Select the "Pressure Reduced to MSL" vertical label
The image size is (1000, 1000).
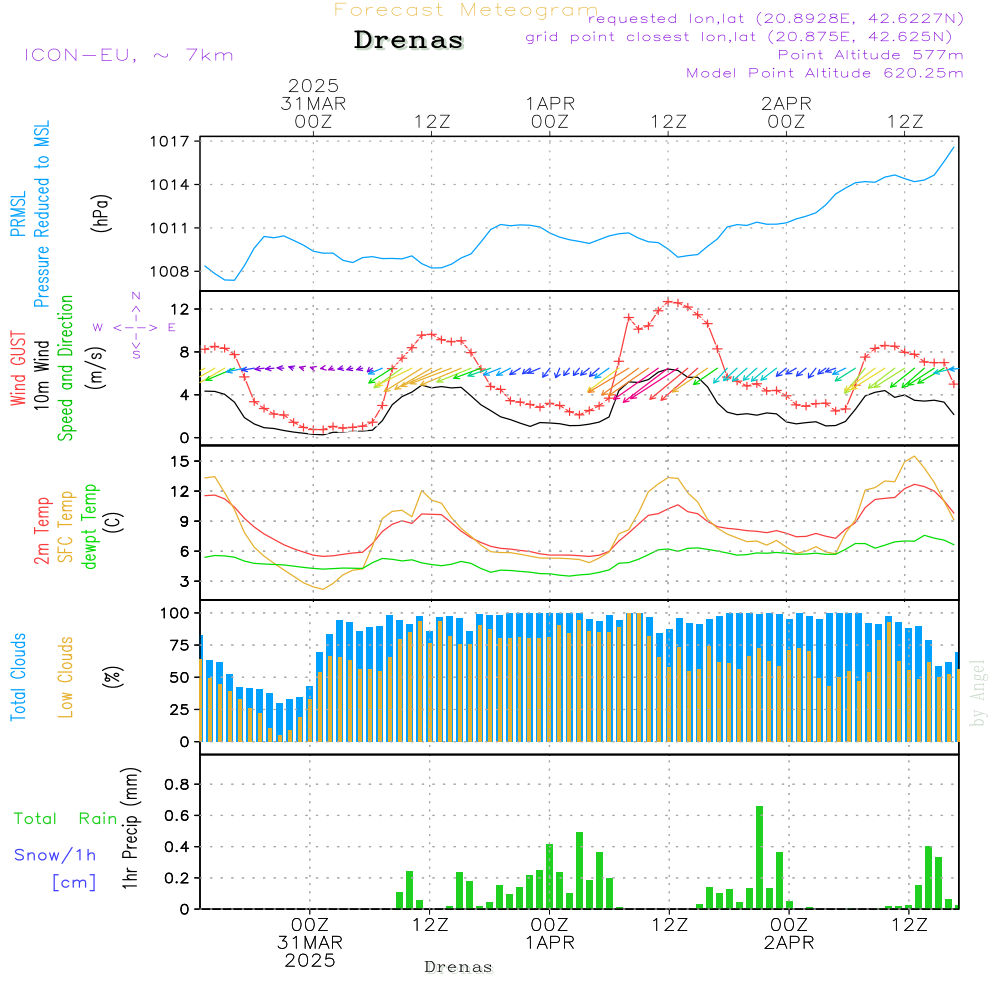(x=41, y=214)
